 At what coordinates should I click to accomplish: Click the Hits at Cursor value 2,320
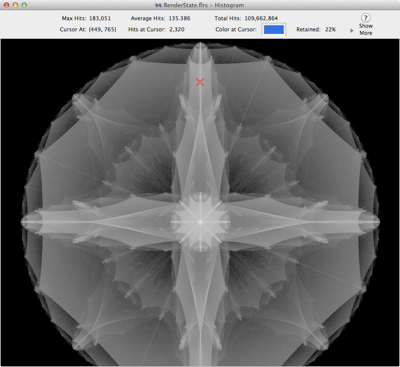(177, 29)
